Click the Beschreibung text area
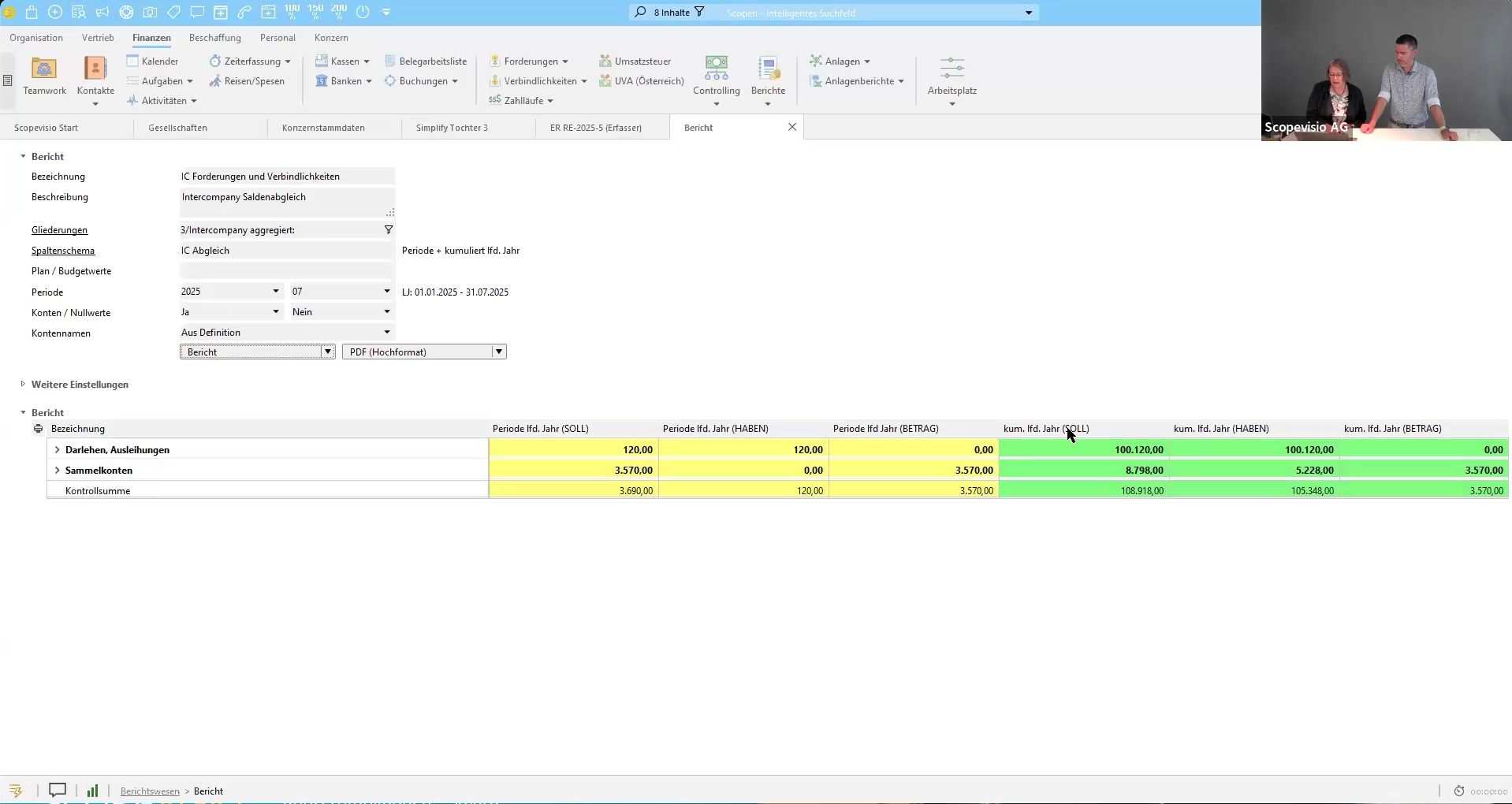Viewport: 1512px width, 804px height. [287, 203]
